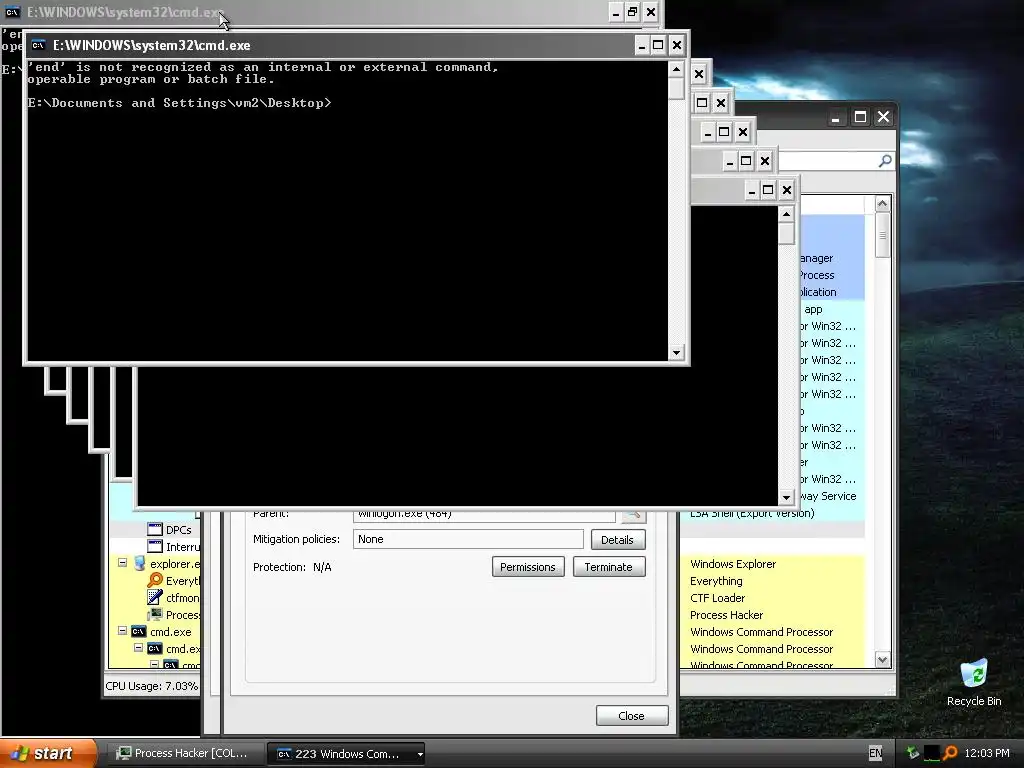The image size is (1024, 768).
Task: Click the EN language bar indicator
Action: (x=875, y=753)
